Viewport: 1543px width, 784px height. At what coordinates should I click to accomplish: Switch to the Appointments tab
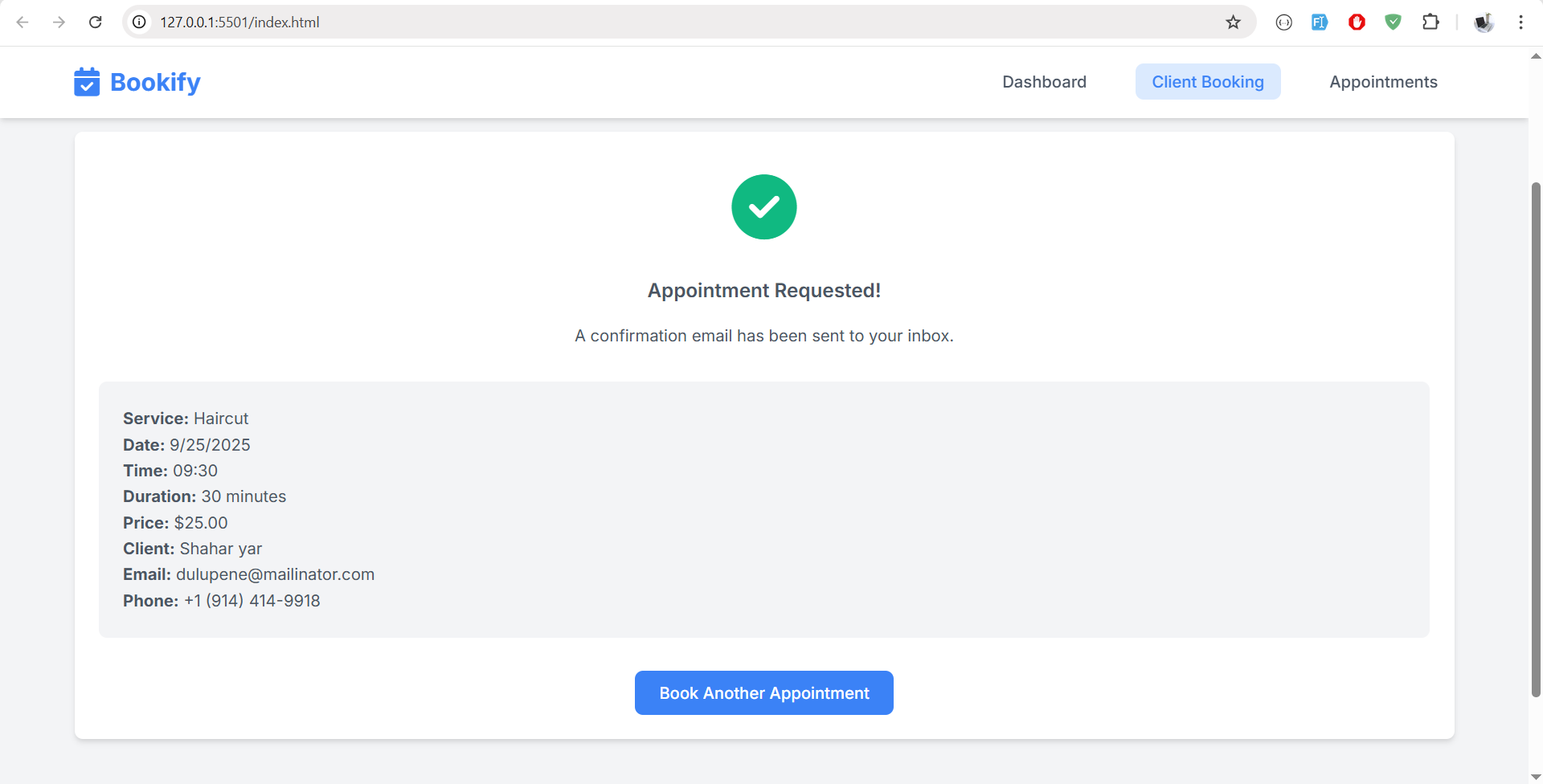point(1382,82)
